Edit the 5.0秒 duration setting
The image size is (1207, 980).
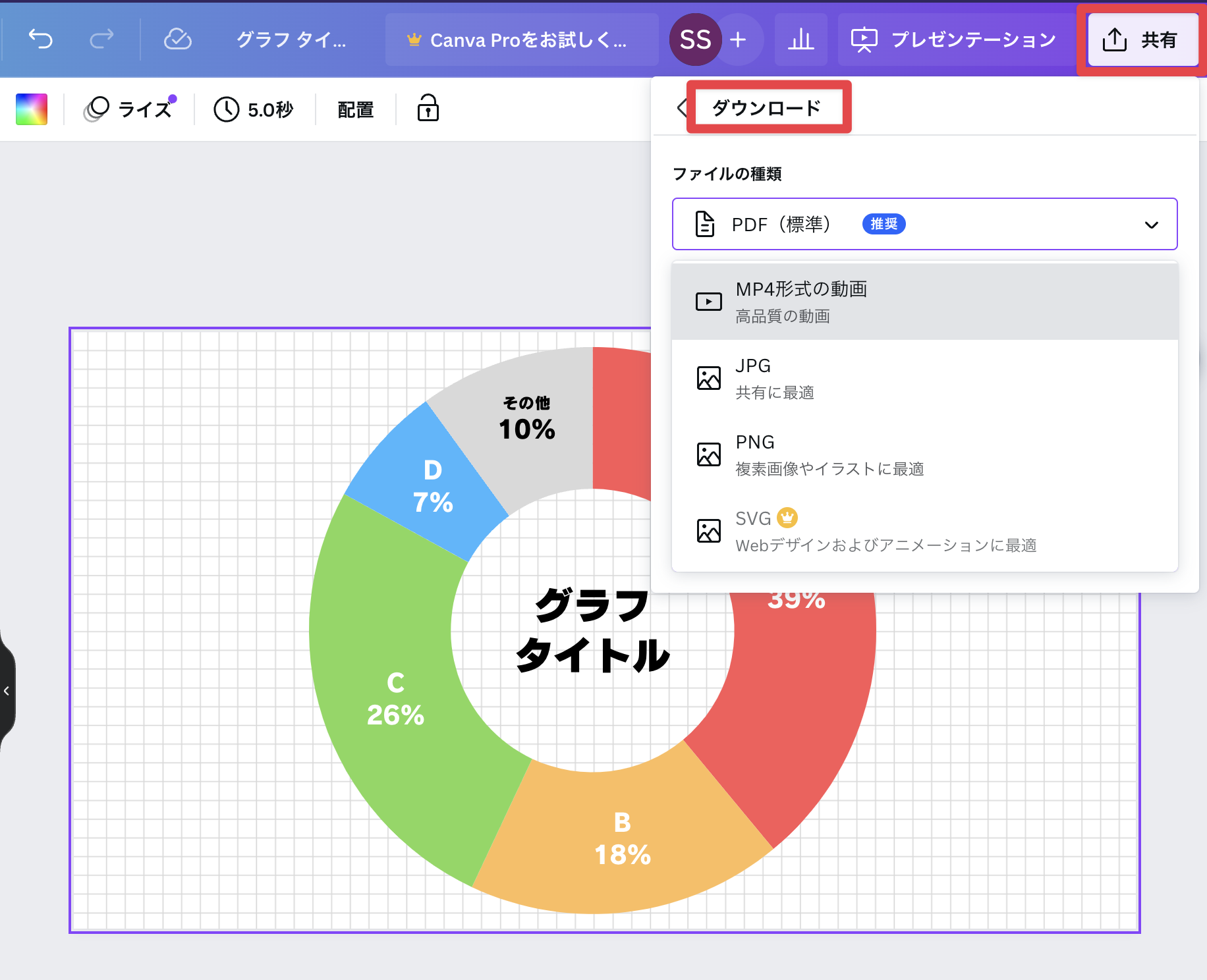click(x=254, y=109)
